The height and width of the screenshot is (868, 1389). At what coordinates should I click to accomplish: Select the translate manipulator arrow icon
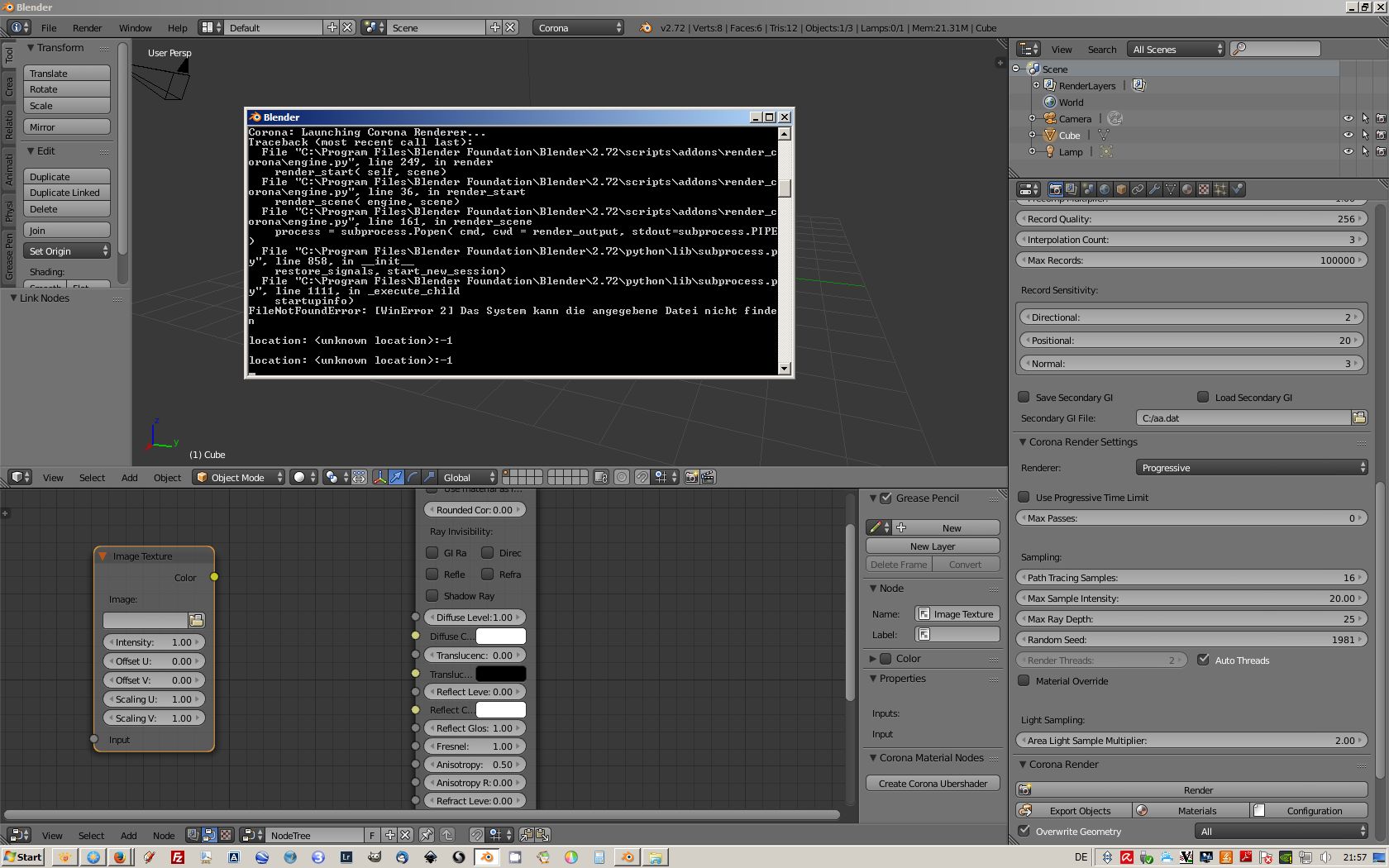pyautogui.click(x=396, y=477)
